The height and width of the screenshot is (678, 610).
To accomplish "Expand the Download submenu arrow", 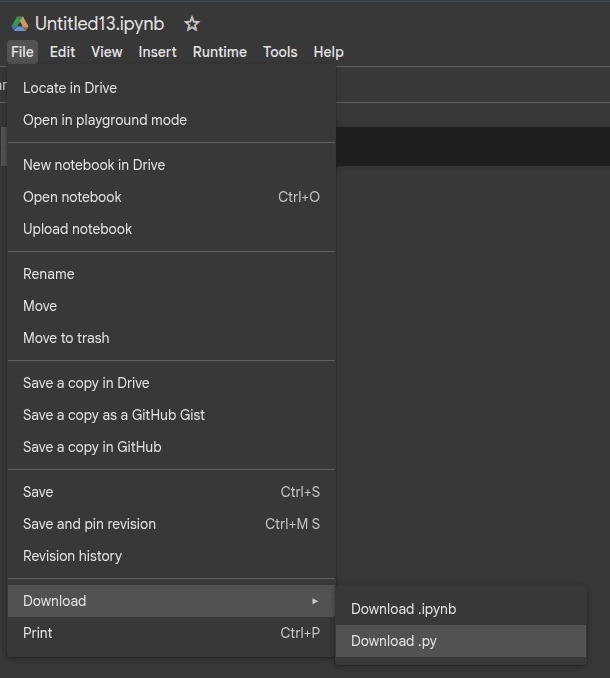I will pos(315,601).
